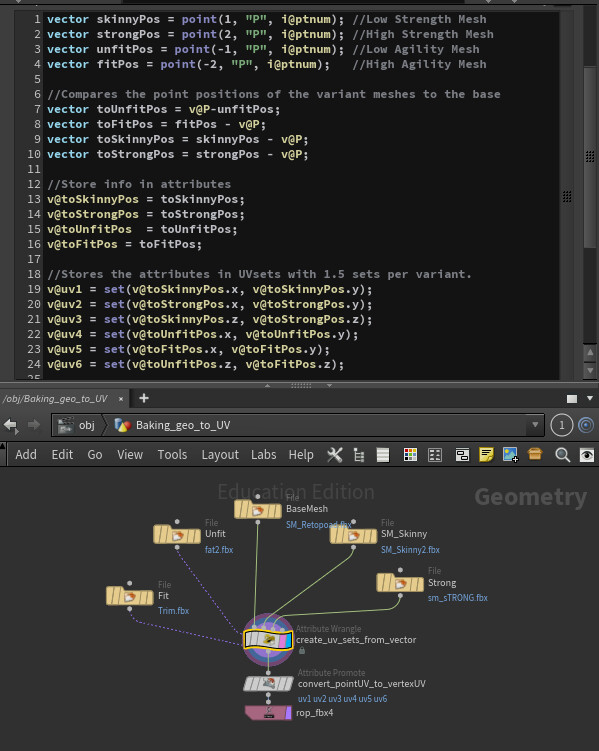
Task: Select the convert_pointUV_to_vertexUV promote node
Action: (x=268, y=683)
